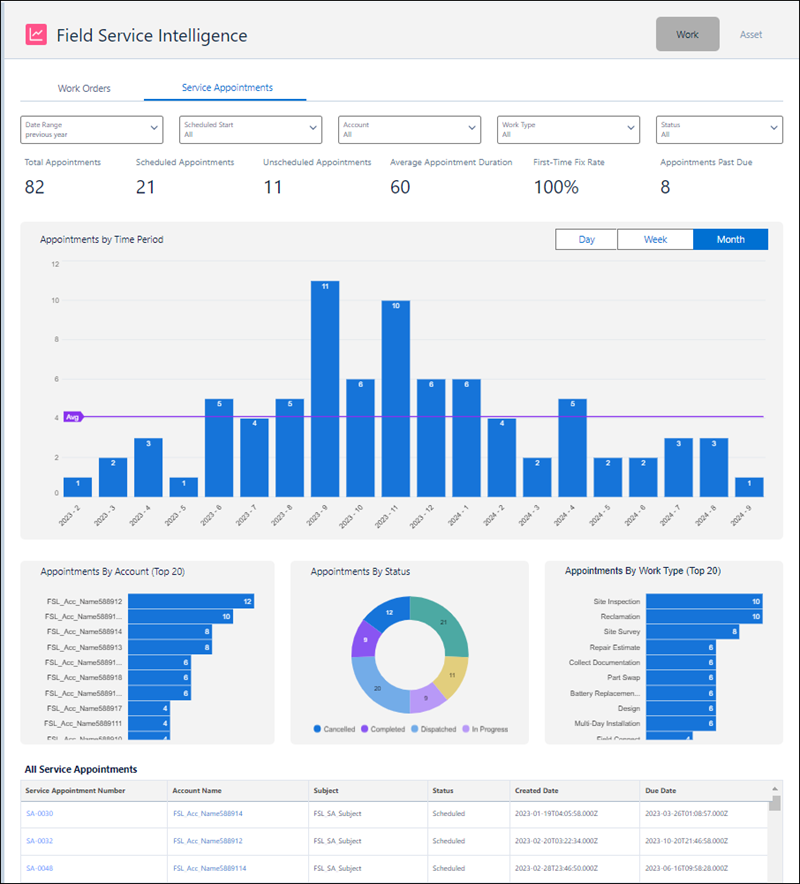Click the Field Service Intelligence chart icon
The height and width of the screenshot is (884, 800).
click(x=36, y=33)
